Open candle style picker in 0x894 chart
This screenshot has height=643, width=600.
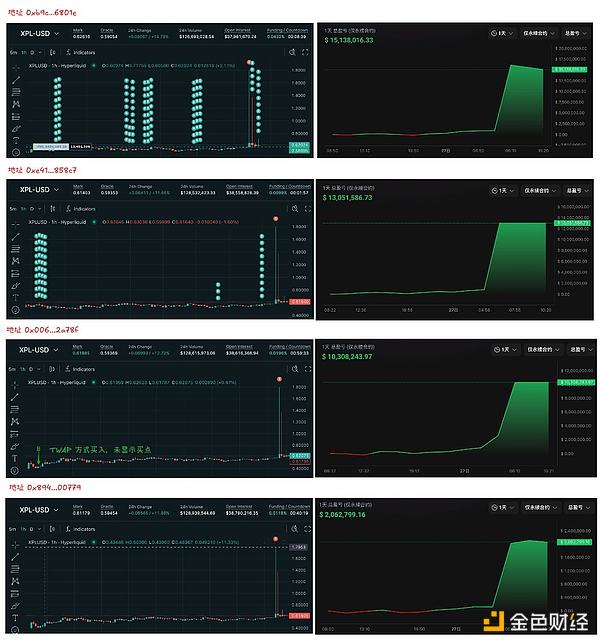[x=52, y=529]
